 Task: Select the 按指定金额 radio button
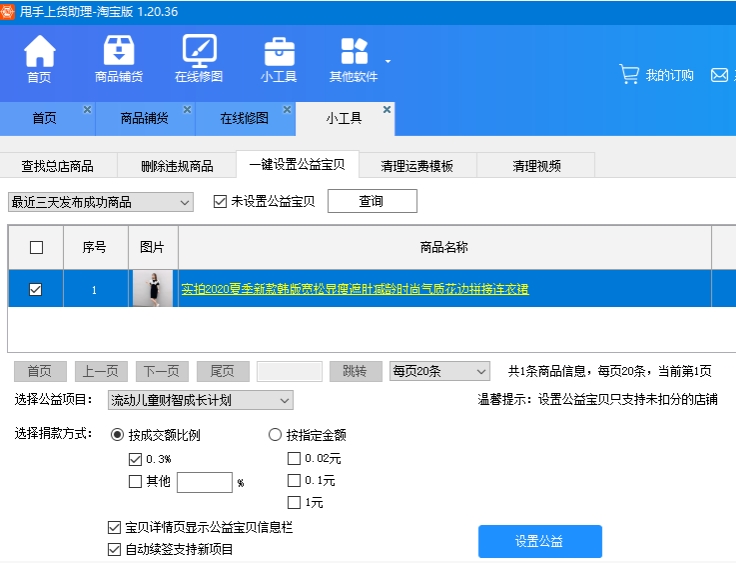pyautogui.click(x=275, y=435)
